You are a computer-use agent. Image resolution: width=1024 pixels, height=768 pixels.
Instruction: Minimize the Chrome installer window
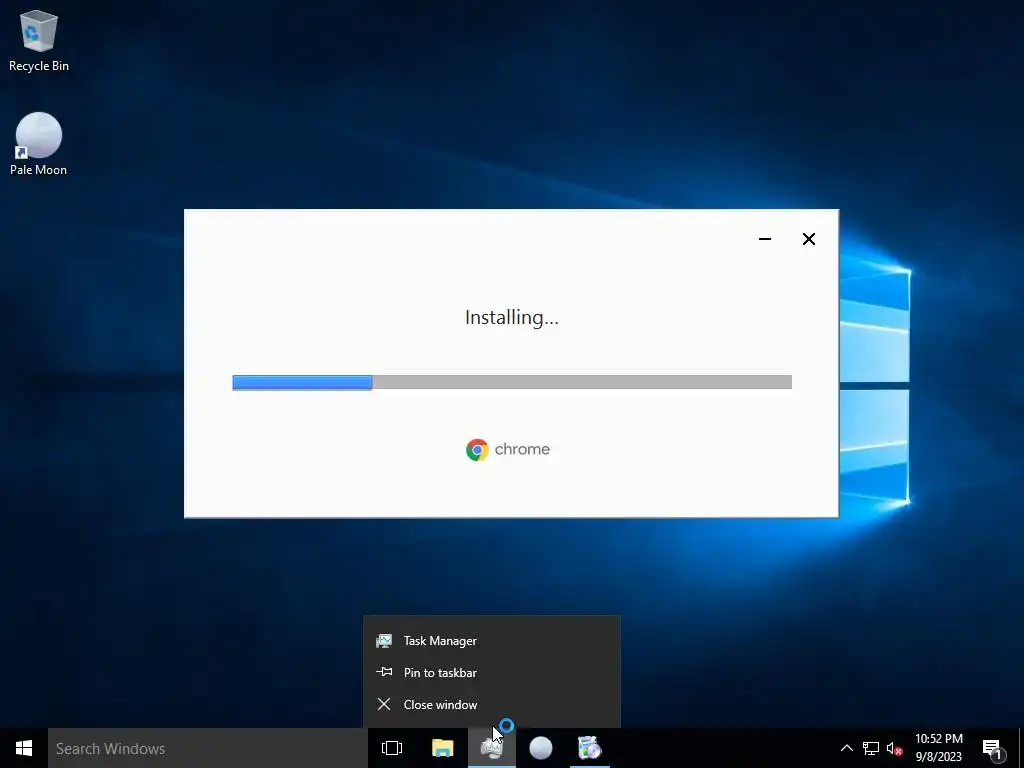(x=765, y=239)
